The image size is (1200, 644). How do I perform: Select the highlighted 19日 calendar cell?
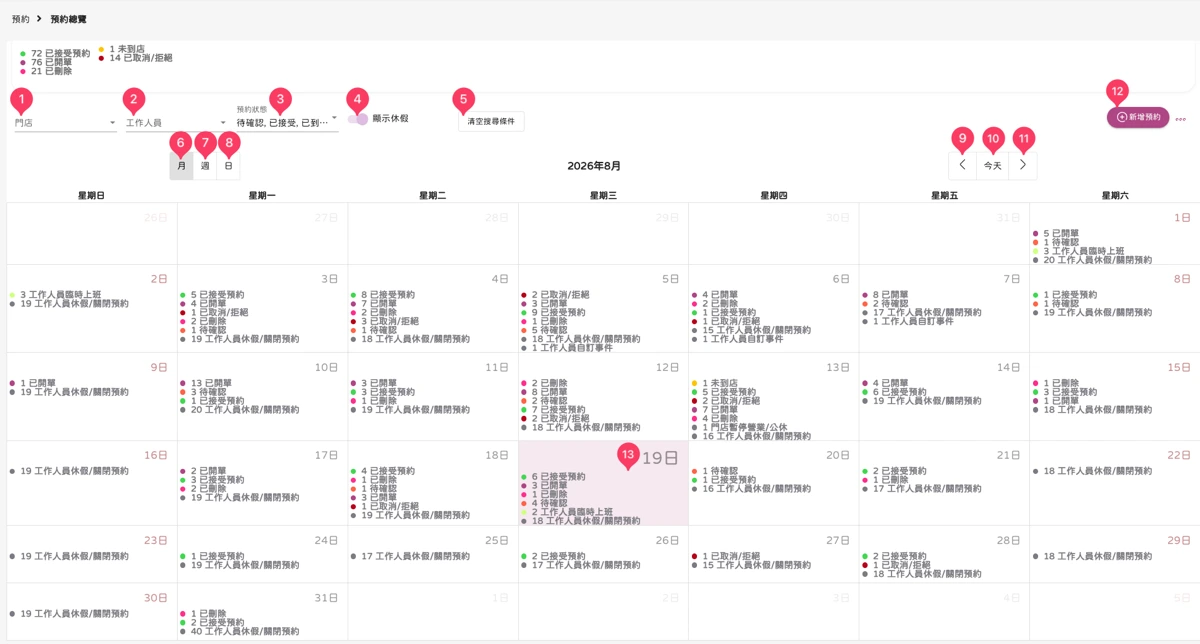[x=603, y=483]
